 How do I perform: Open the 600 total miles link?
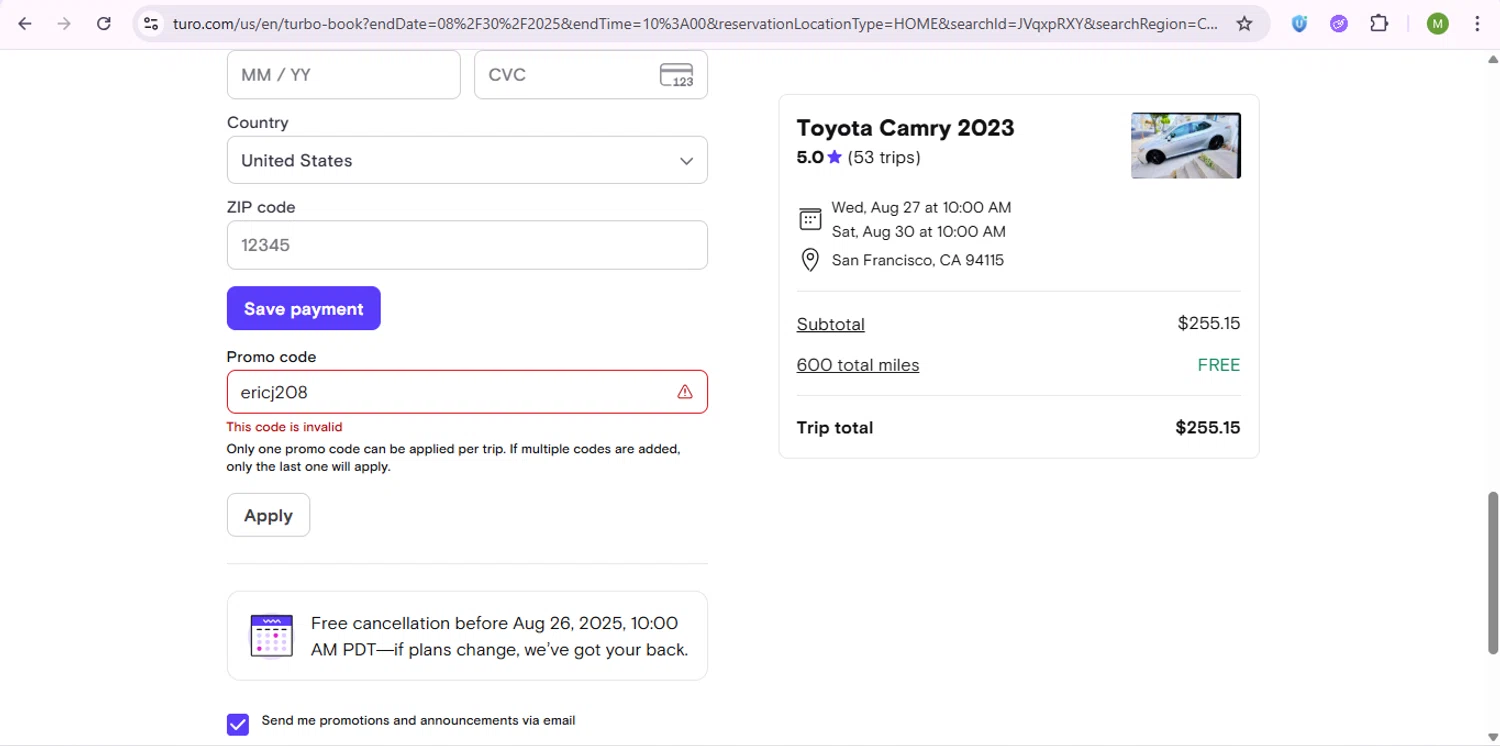click(x=858, y=365)
